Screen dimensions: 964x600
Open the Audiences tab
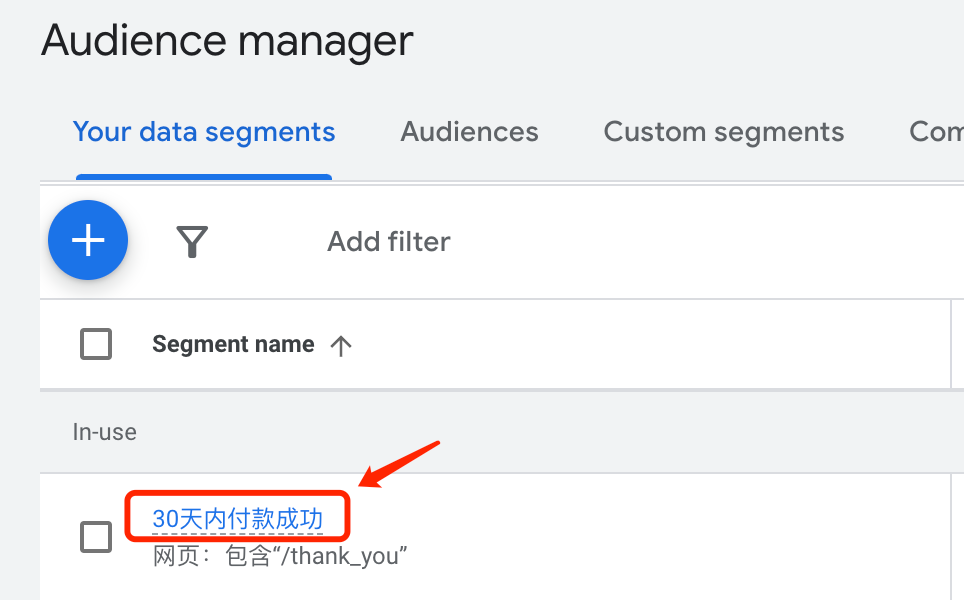(469, 132)
